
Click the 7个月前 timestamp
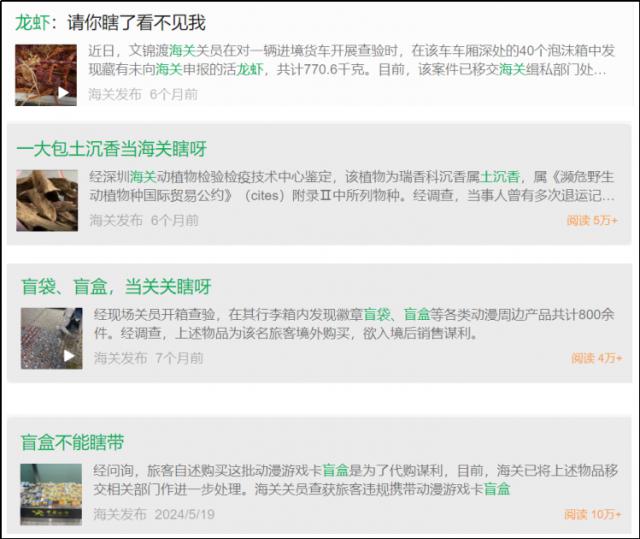pyautogui.click(x=179, y=358)
